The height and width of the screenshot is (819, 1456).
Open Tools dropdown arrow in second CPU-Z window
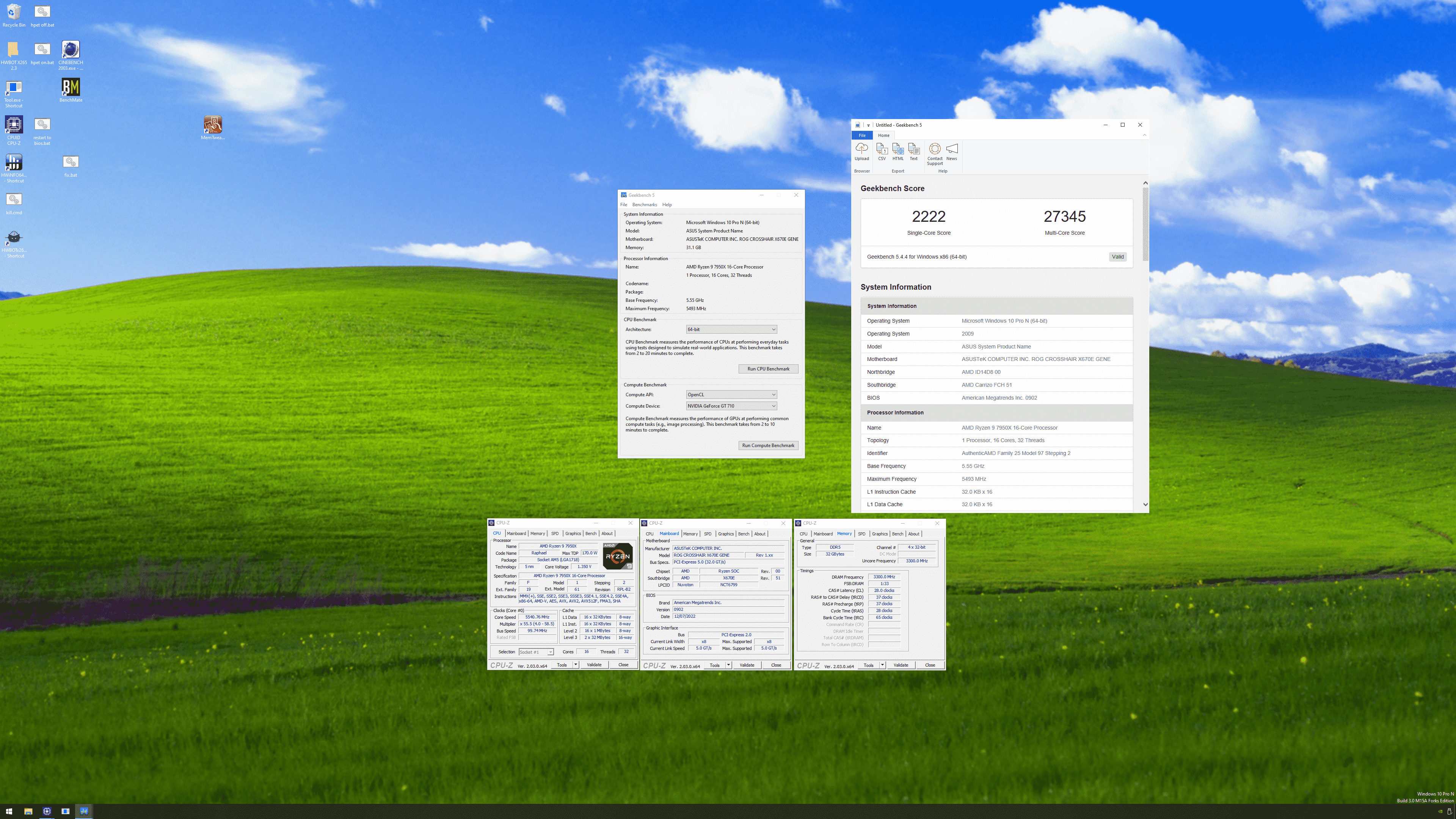728,665
